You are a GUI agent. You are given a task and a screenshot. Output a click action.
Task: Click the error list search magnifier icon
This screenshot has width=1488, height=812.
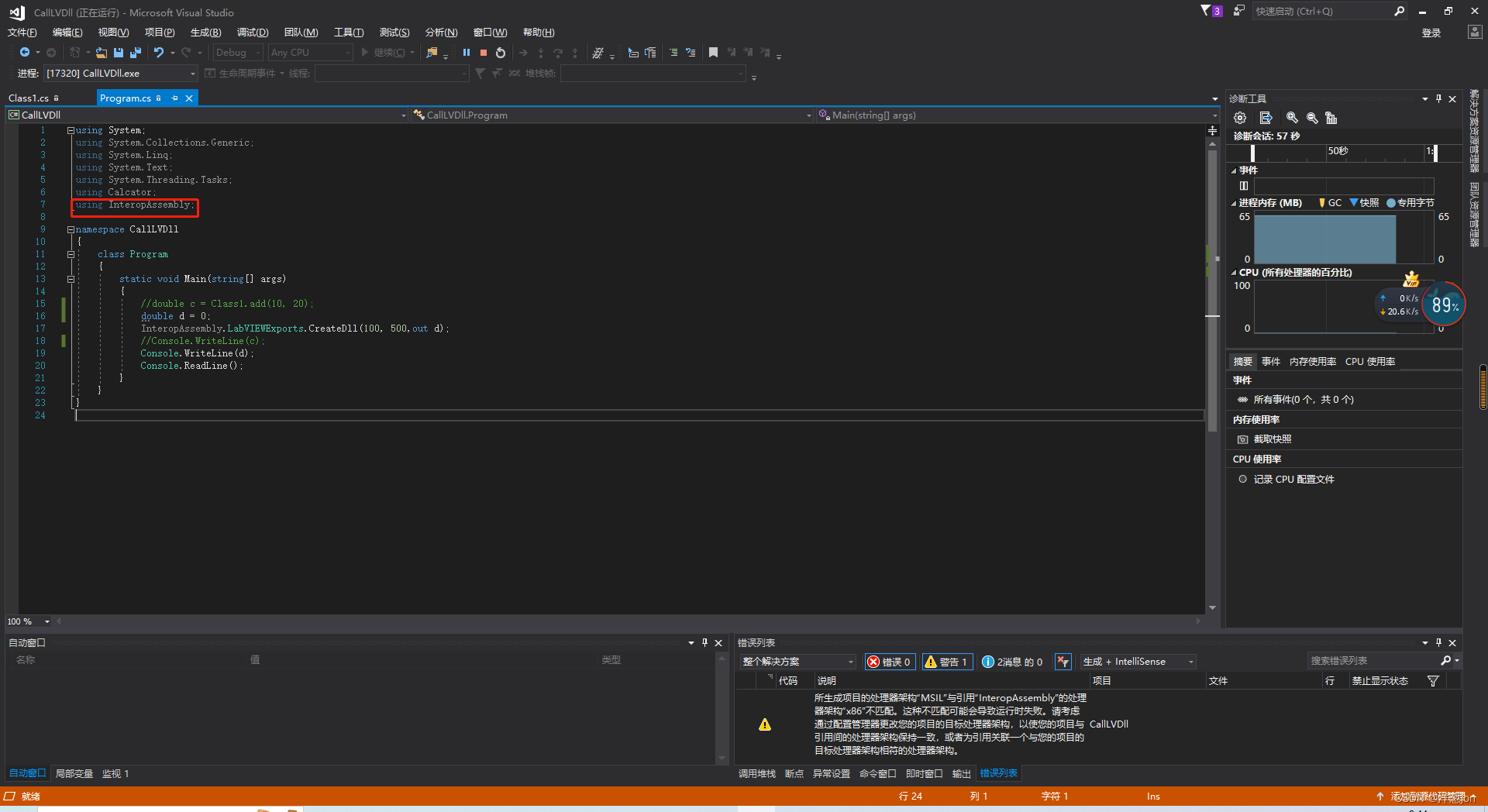pos(1446,661)
